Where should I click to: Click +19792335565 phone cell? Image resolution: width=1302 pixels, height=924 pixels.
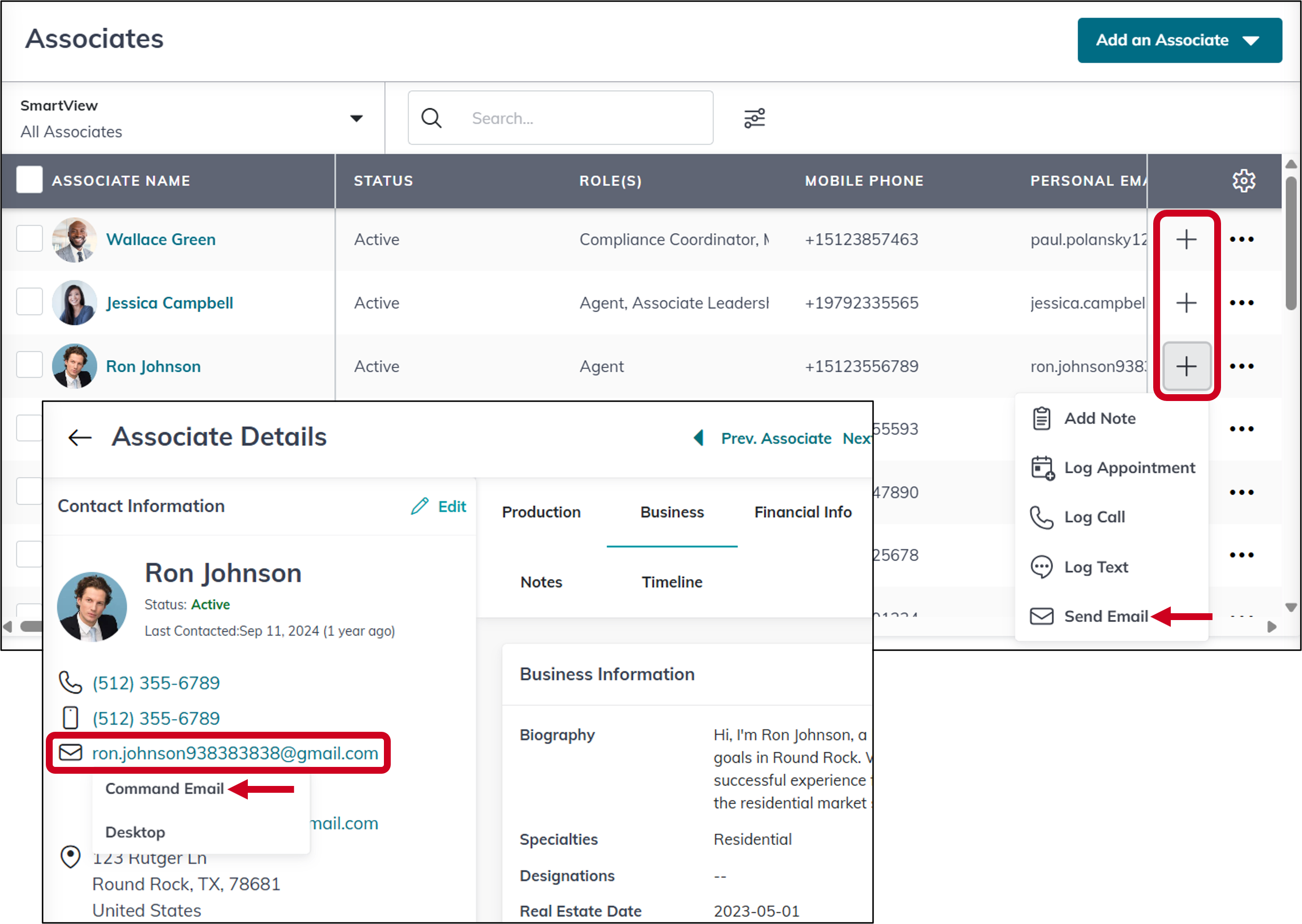coord(861,302)
